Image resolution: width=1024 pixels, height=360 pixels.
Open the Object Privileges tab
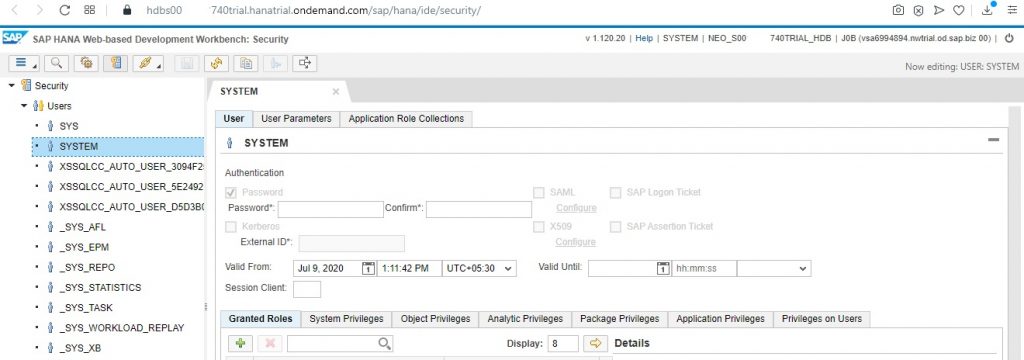(x=435, y=319)
